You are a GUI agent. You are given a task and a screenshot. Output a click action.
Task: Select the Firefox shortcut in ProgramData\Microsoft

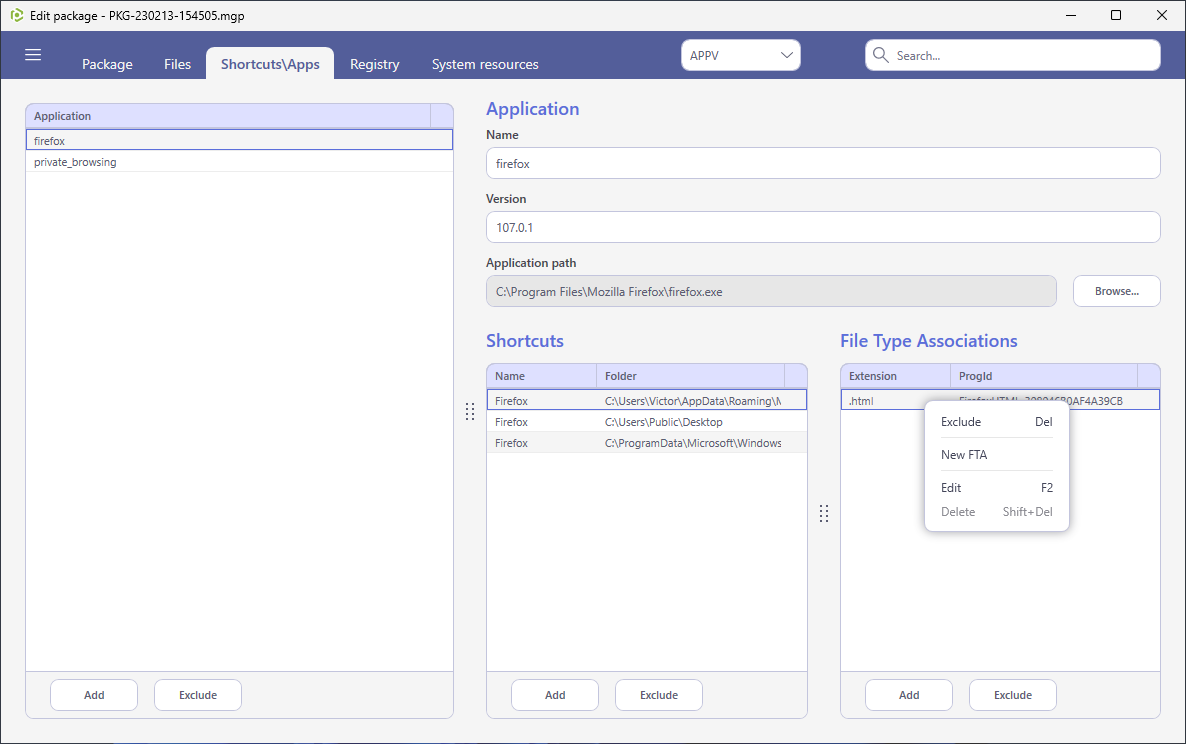click(647, 443)
